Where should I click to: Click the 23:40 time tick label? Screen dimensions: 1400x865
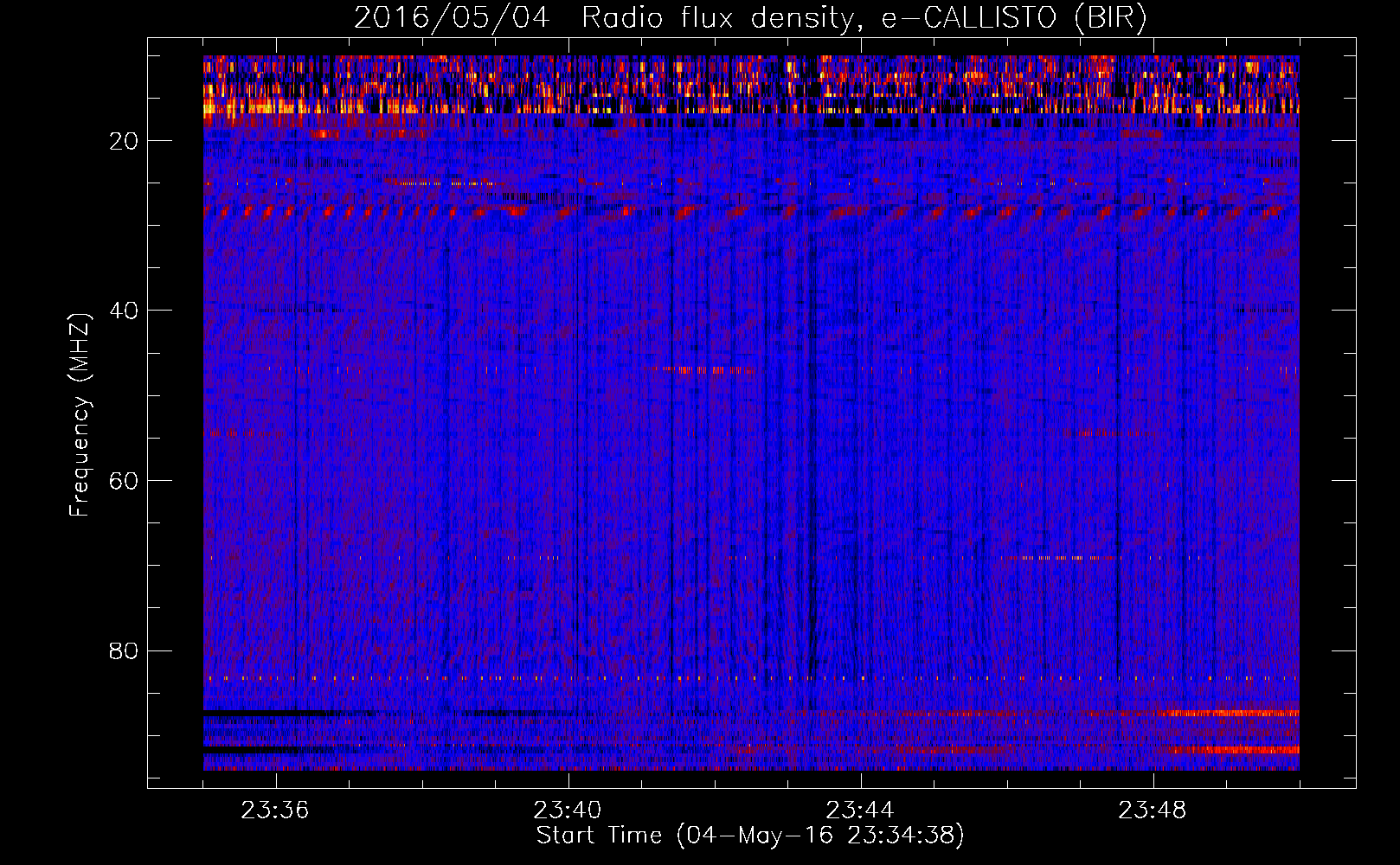[x=568, y=811]
